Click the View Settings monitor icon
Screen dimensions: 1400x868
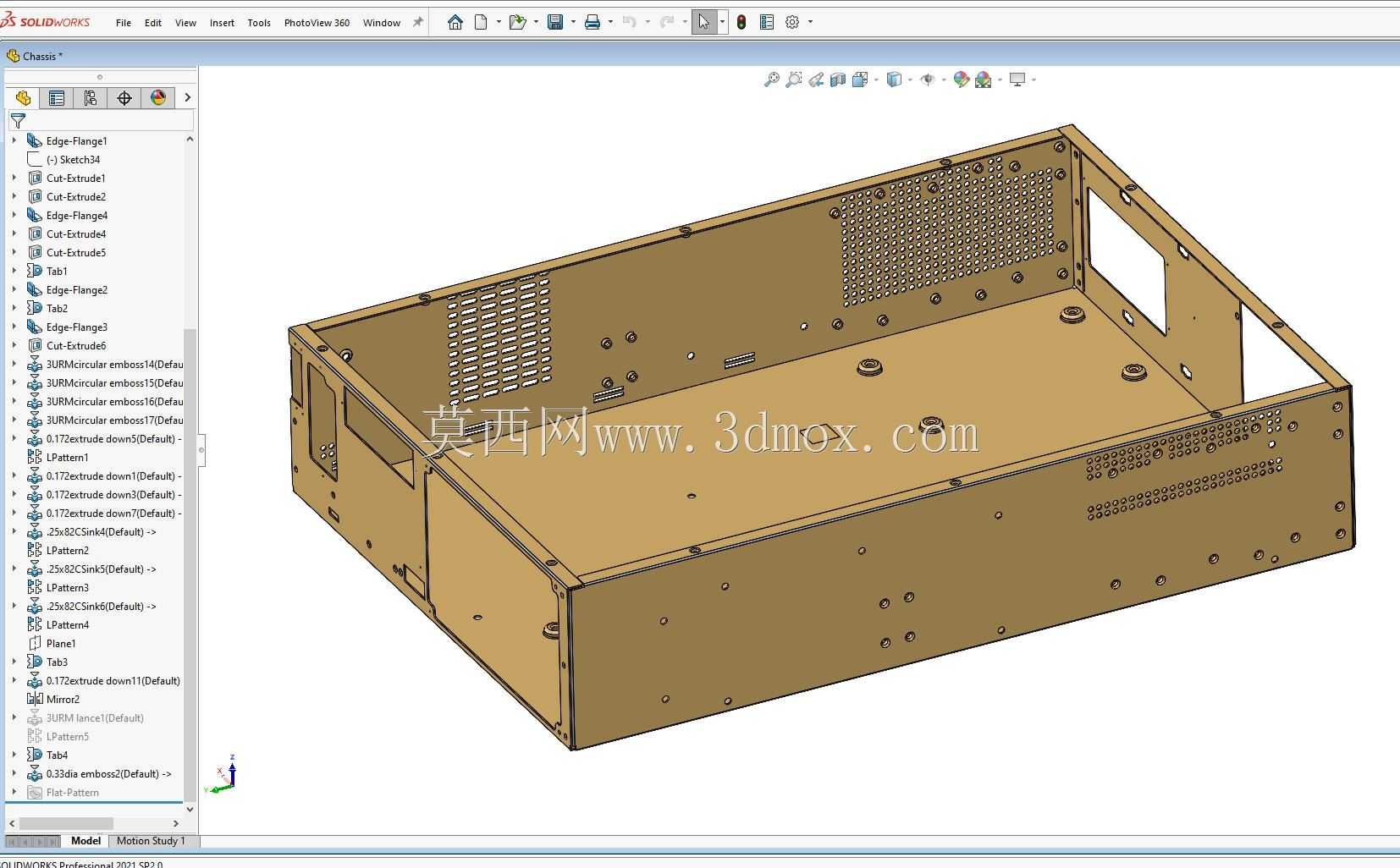pyautogui.click(x=1017, y=80)
